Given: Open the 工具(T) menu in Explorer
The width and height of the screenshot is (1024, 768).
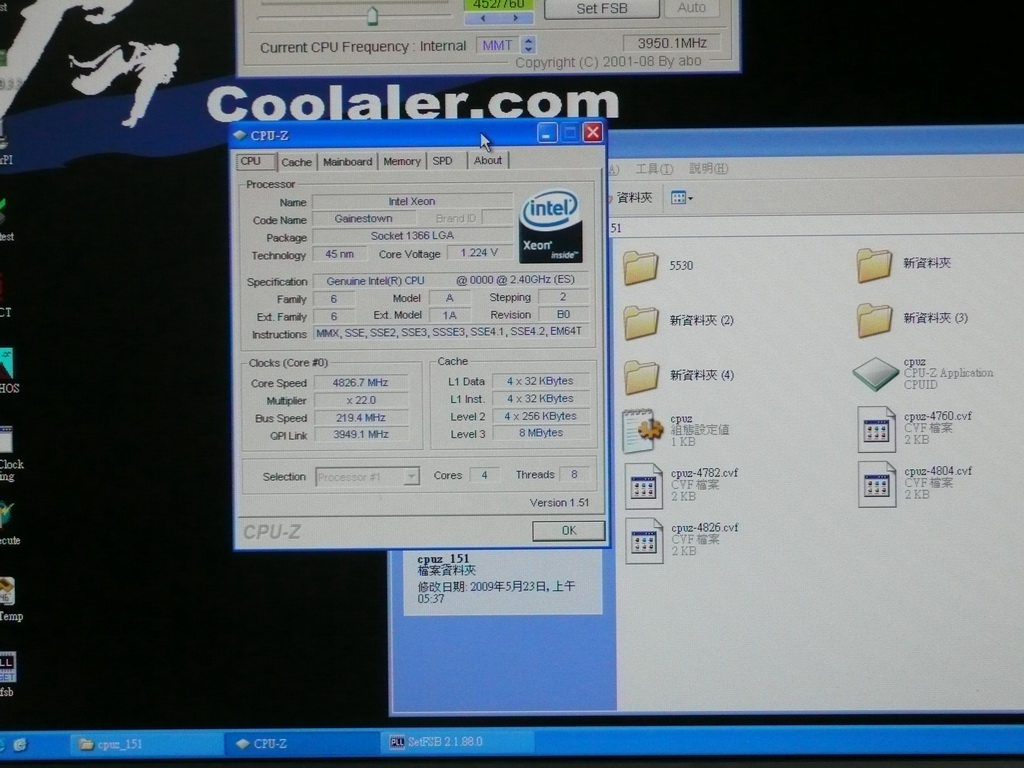Looking at the screenshot, I should coord(654,169).
